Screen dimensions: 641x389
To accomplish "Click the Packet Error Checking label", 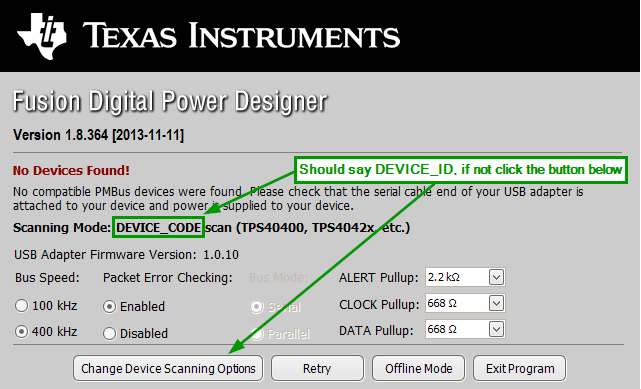I will click(168, 278).
